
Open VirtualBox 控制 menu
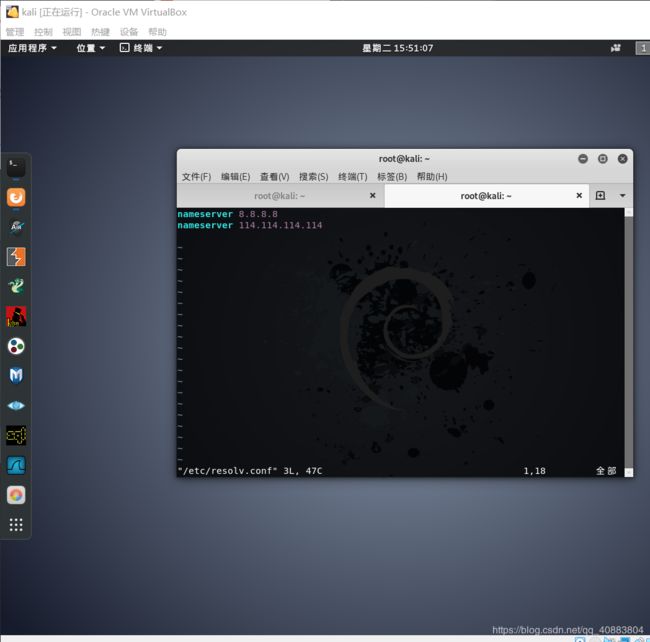(44, 32)
